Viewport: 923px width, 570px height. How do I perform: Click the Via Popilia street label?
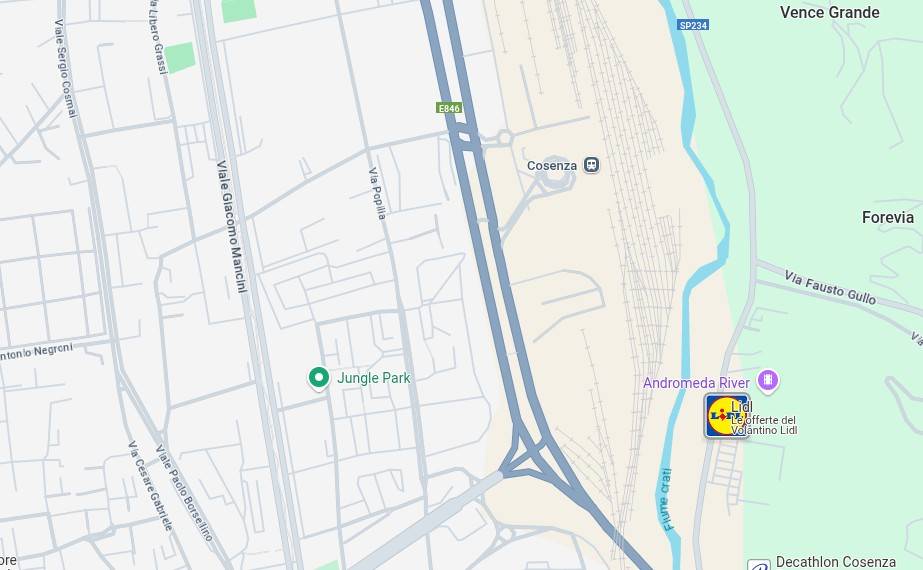coord(377,193)
